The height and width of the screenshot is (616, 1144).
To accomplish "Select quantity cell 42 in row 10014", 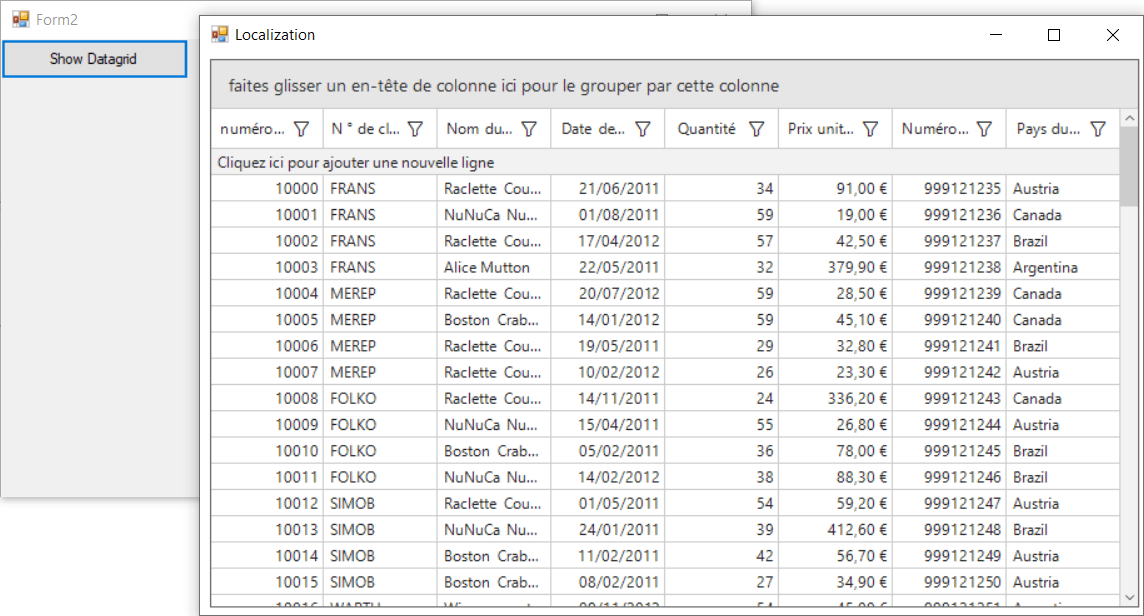I will pyautogui.click(x=722, y=556).
